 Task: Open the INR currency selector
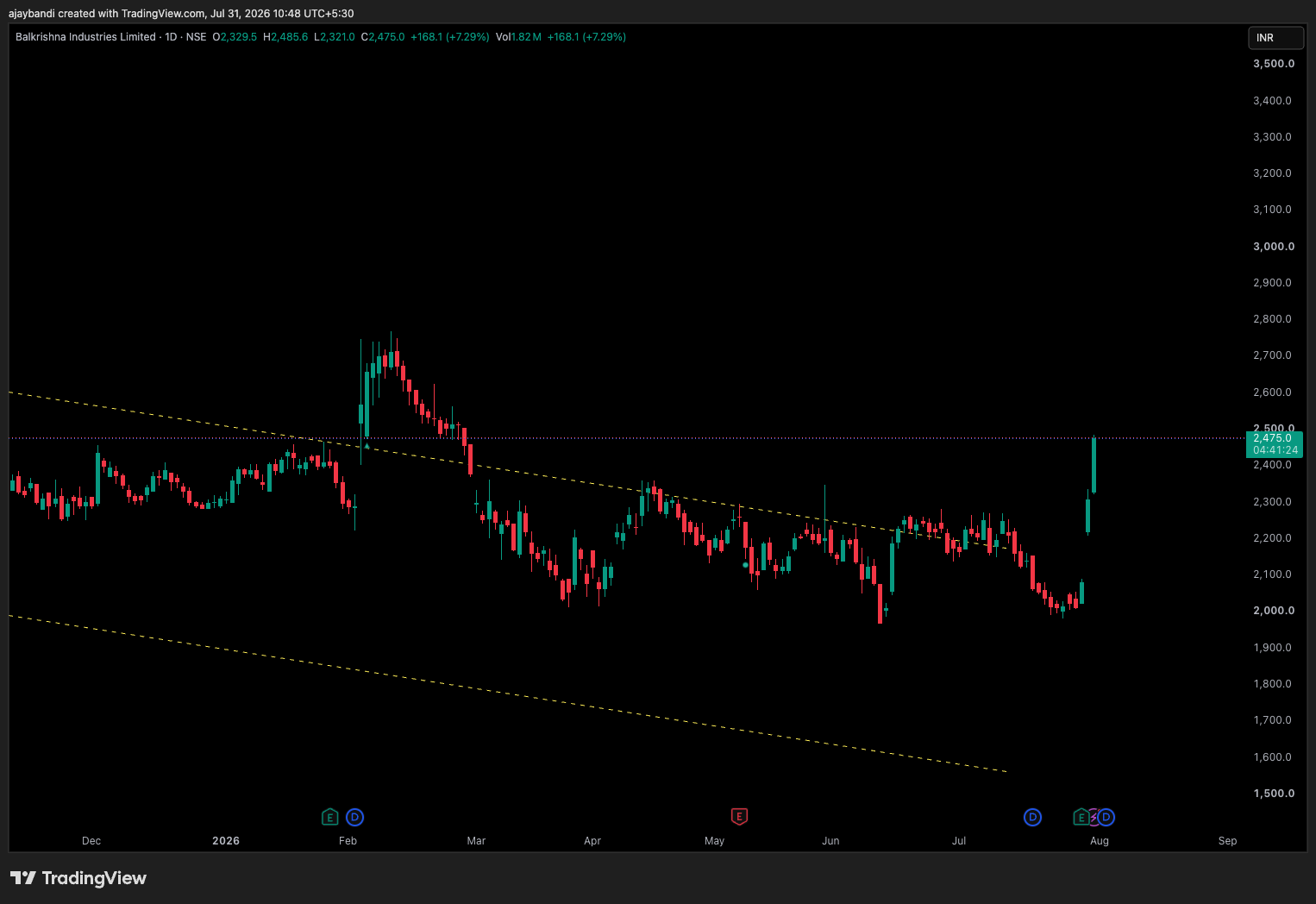coord(1275,38)
